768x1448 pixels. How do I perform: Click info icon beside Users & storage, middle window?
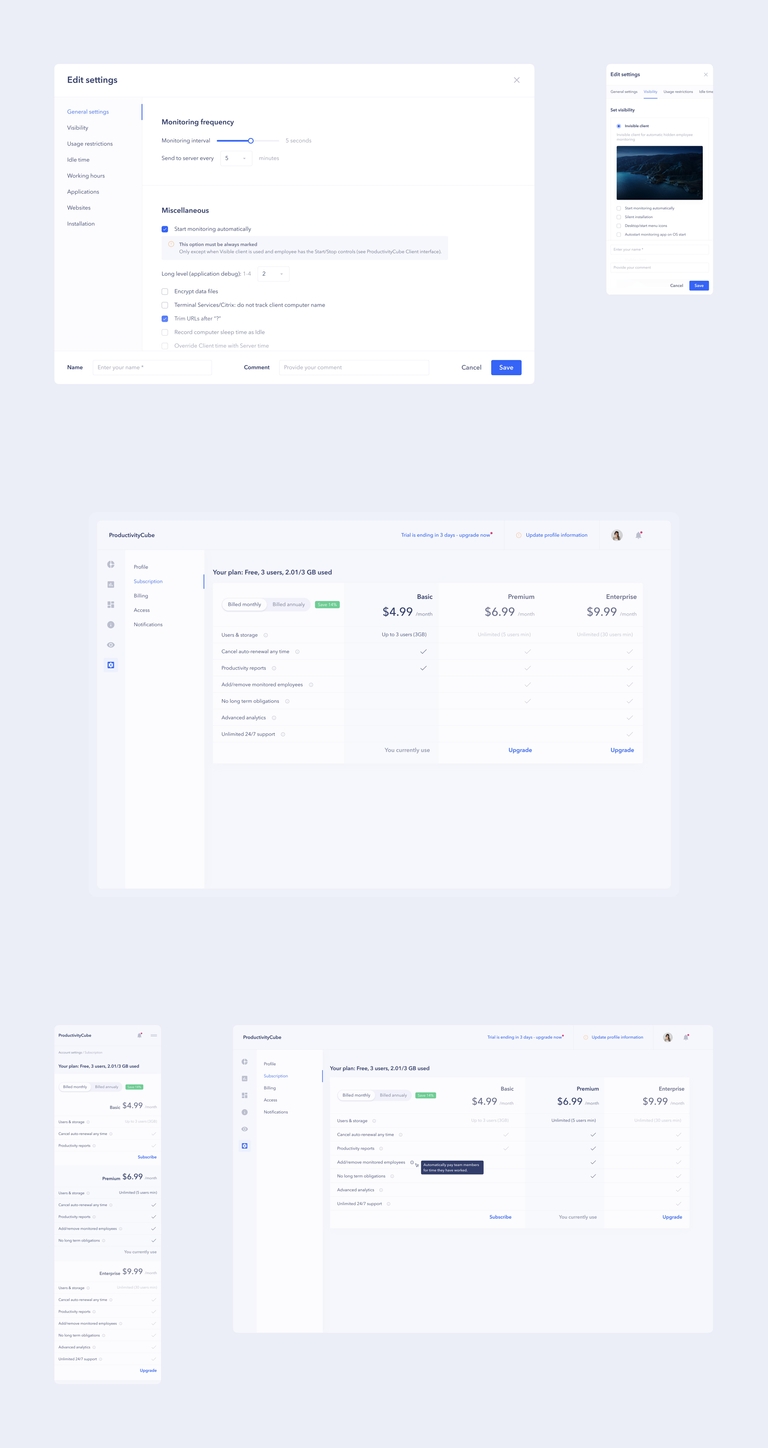266,635
